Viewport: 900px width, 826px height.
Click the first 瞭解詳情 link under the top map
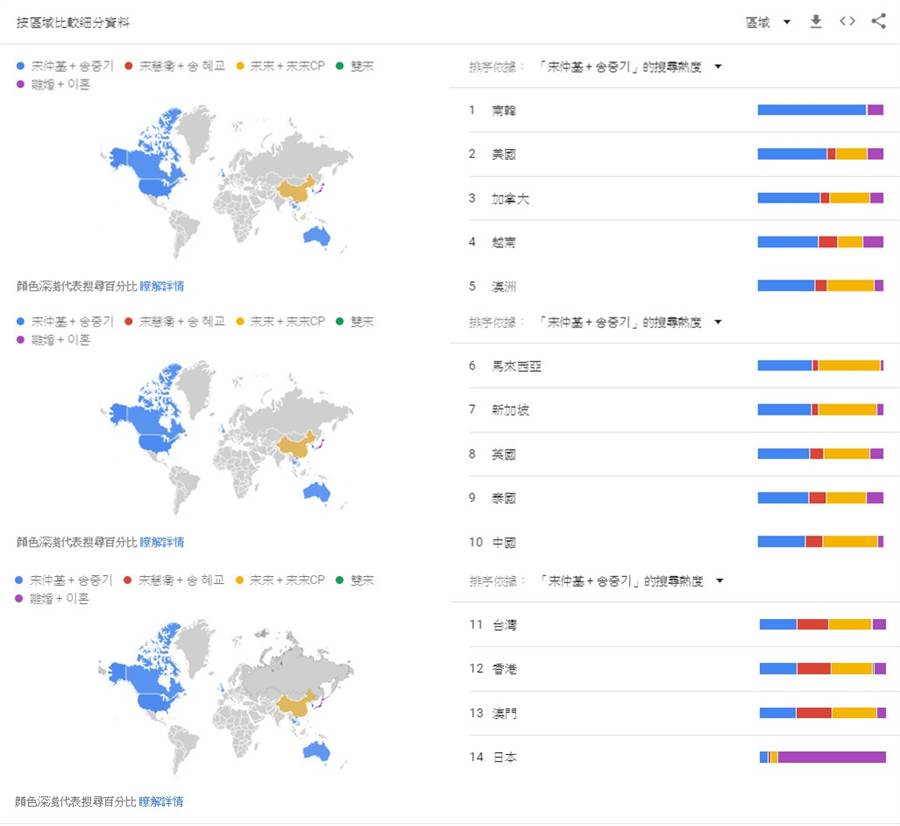click(x=162, y=286)
